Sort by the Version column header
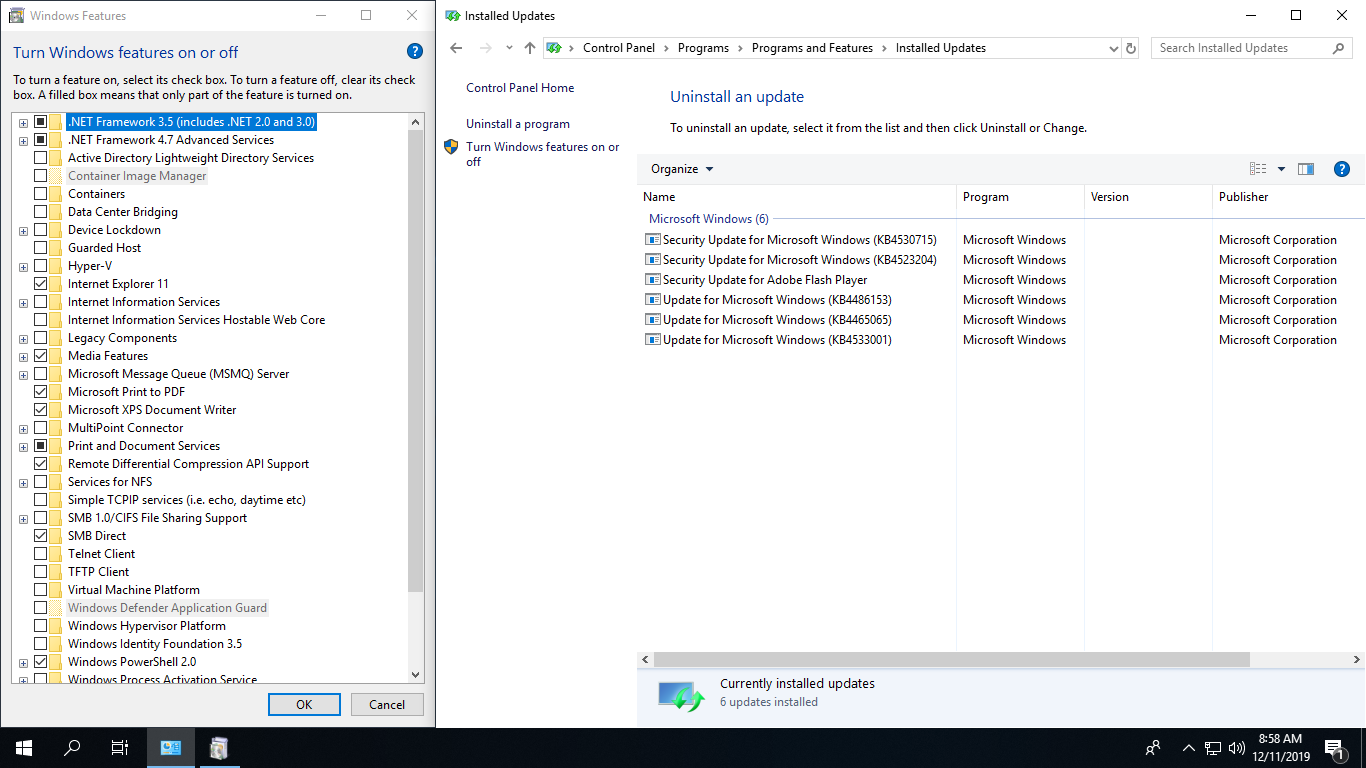 [x=1148, y=197]
